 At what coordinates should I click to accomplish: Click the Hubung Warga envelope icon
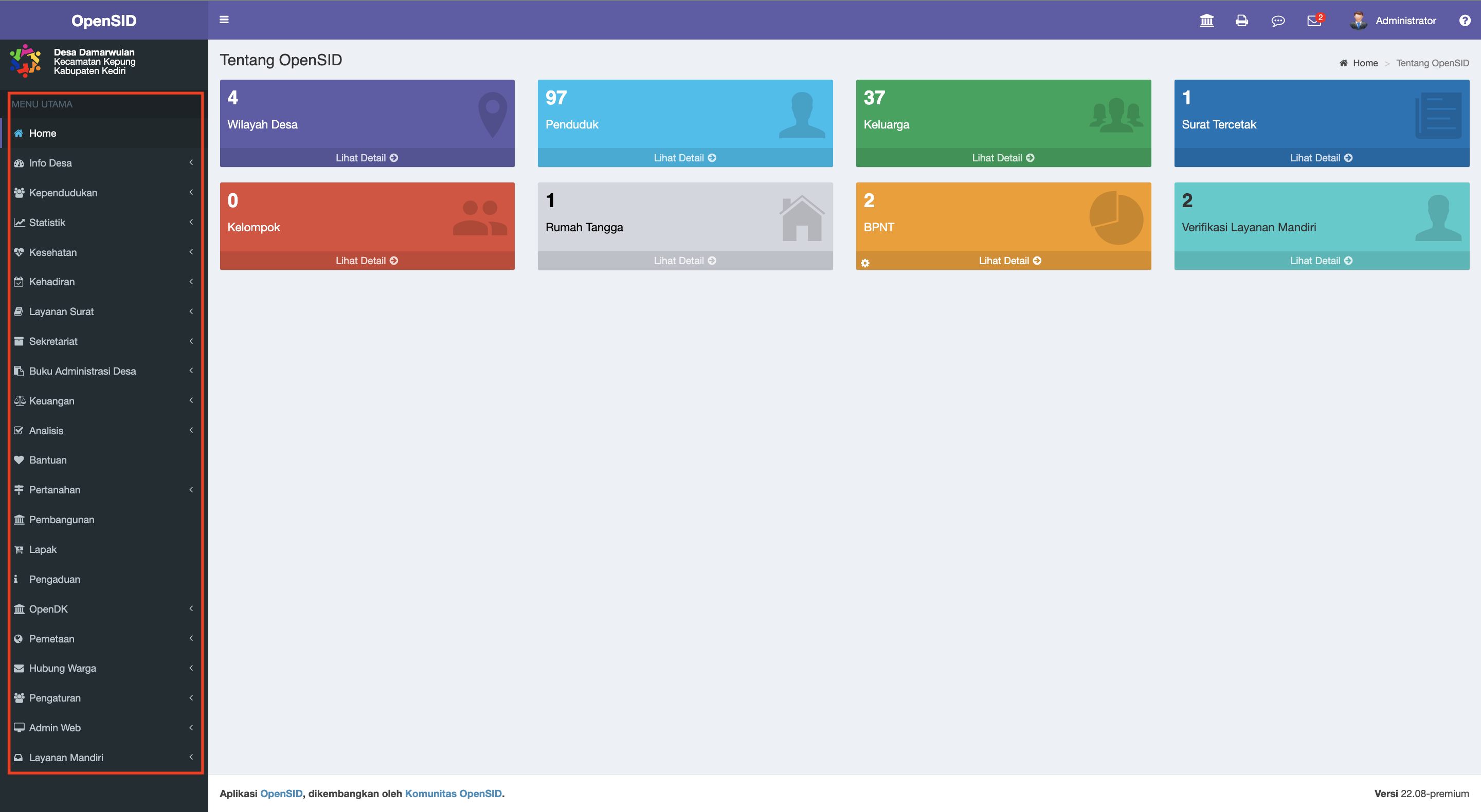(19, 668)
